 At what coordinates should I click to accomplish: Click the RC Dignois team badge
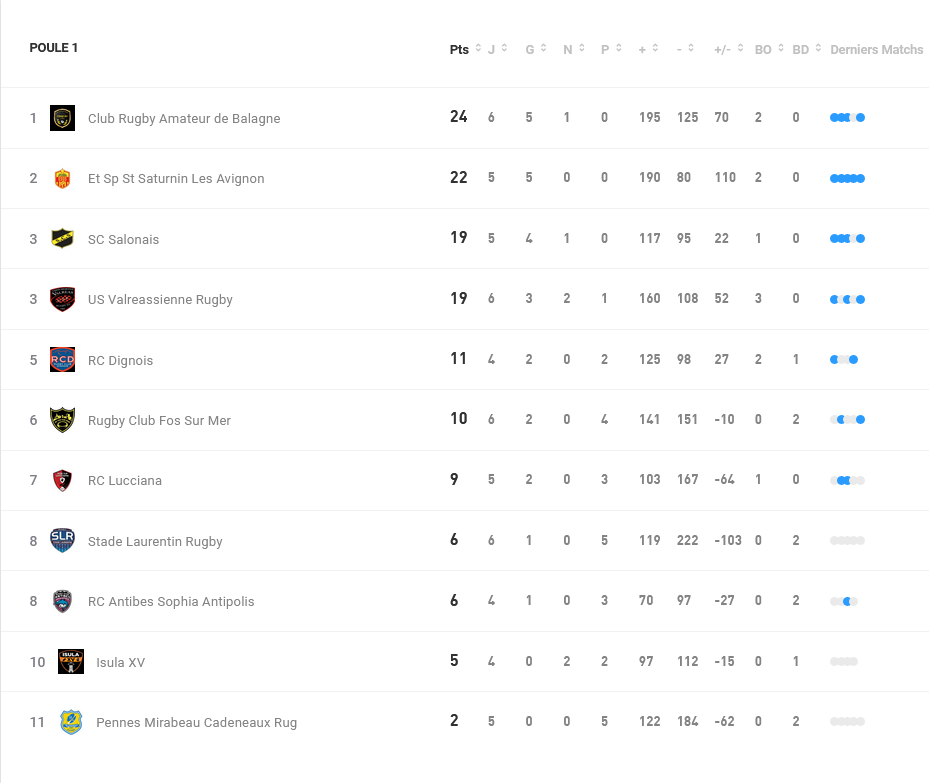(62, 360)
